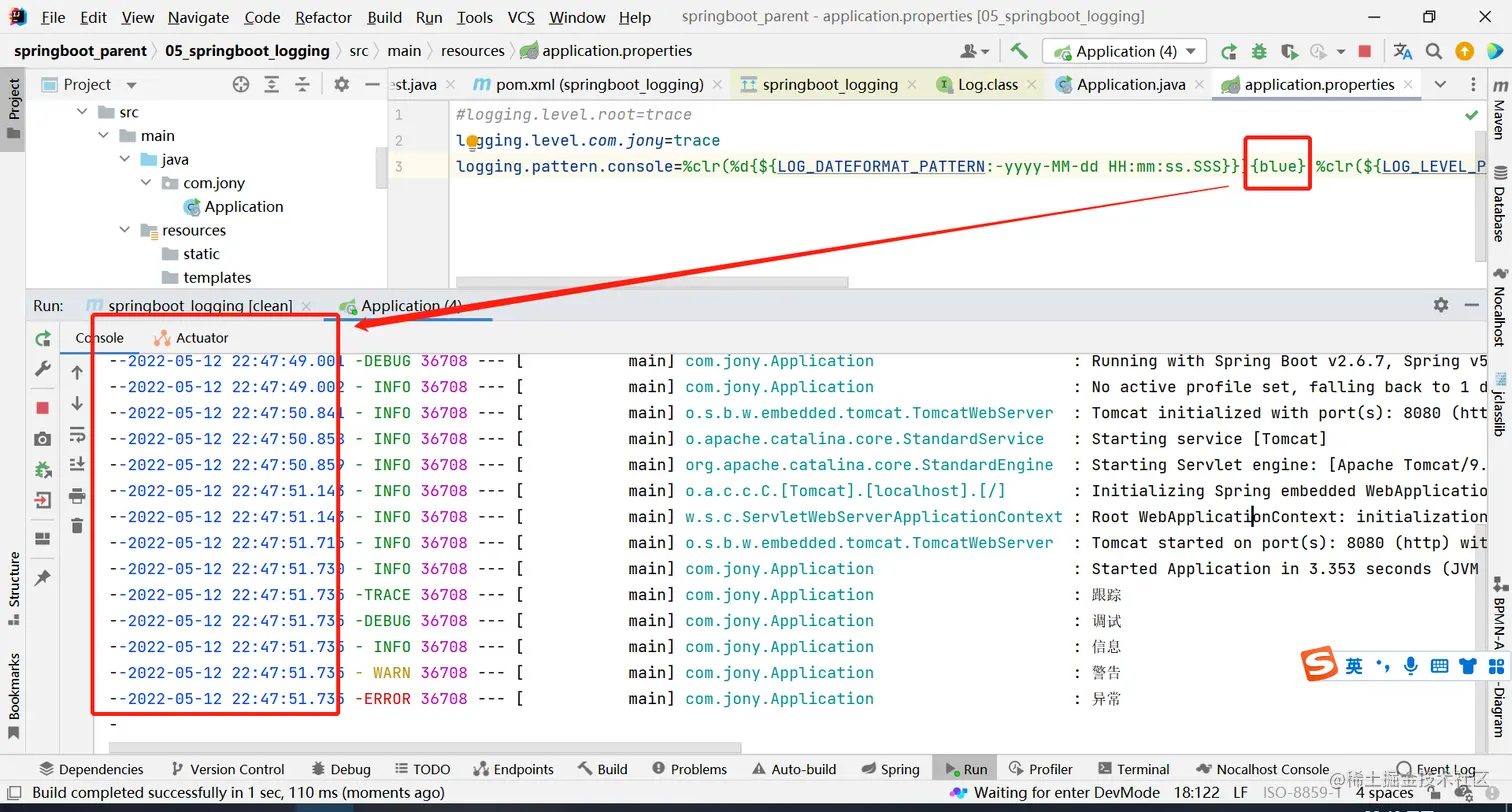Click the resources breadcrumb in navigation bar
The height and width of the screenshot is (812, 1512).
[x=473, y=51]
